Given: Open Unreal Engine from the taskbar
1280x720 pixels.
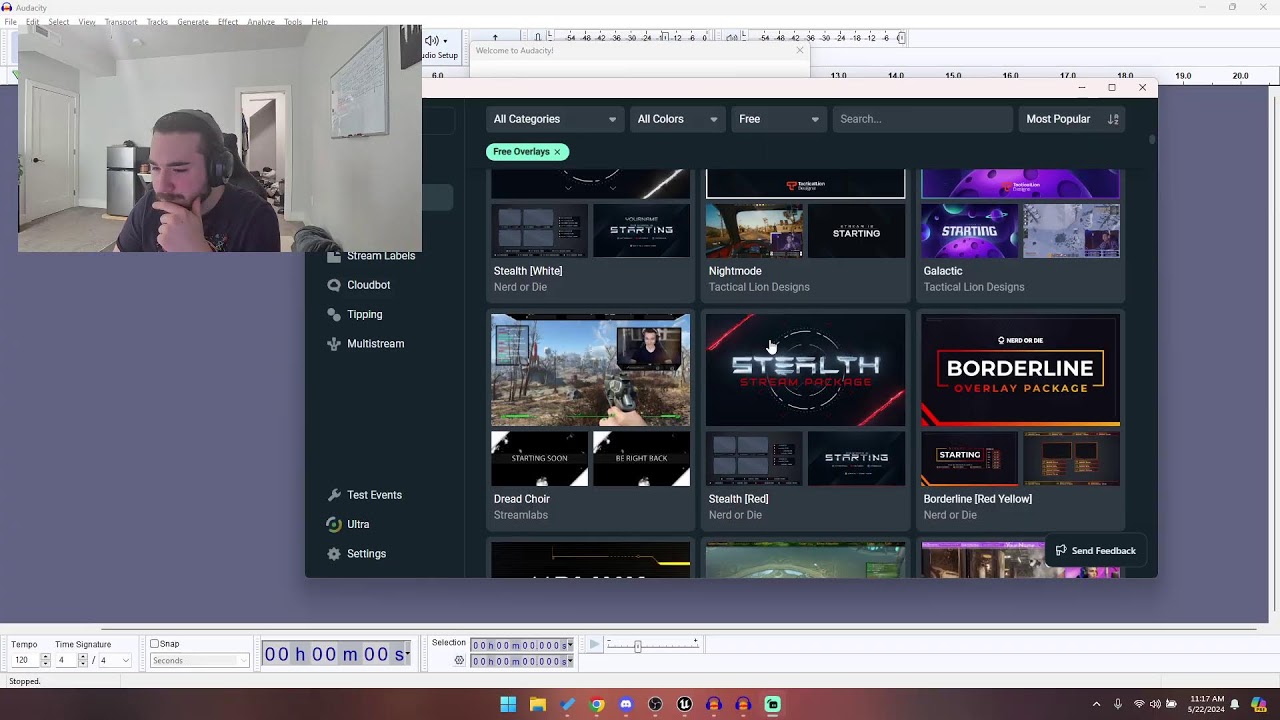Looking at the screenshot, I should pyautogui.click(x=685, y=704).
